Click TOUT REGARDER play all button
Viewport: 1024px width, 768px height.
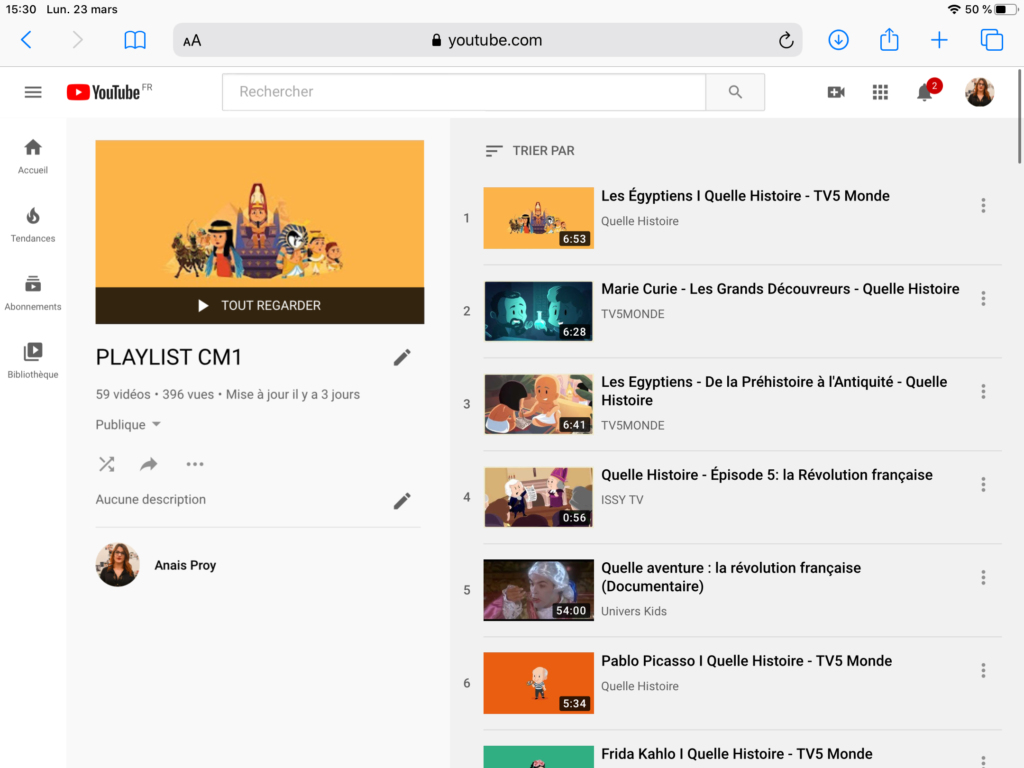pos(259,306)
